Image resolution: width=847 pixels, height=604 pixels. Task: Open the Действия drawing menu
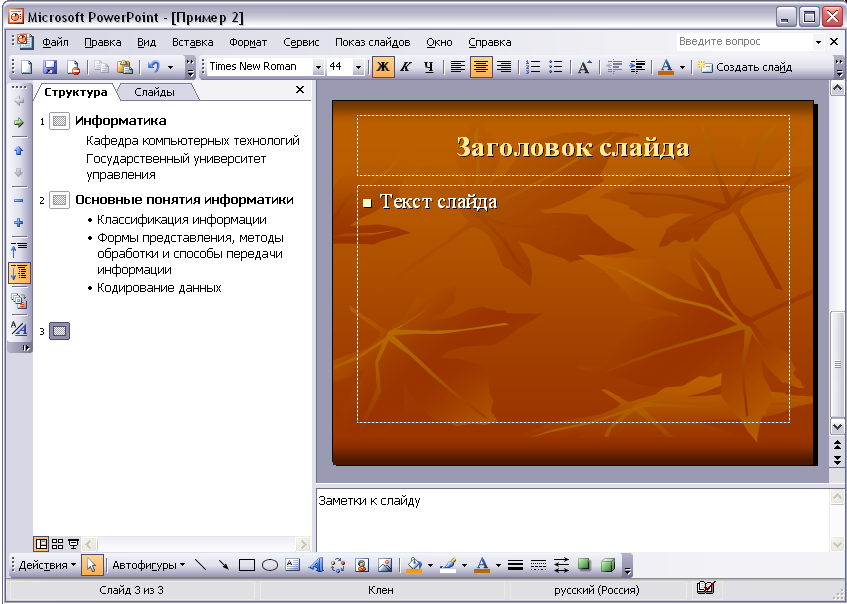tap(46, 565)
